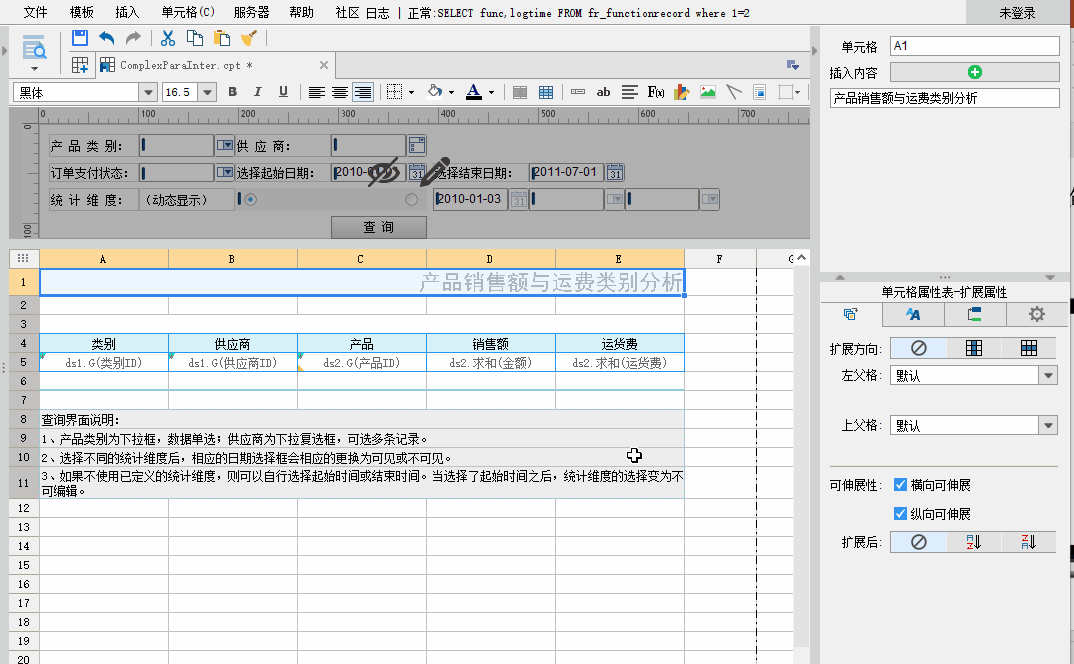Open the preview template icon

[x=34, y=49]
